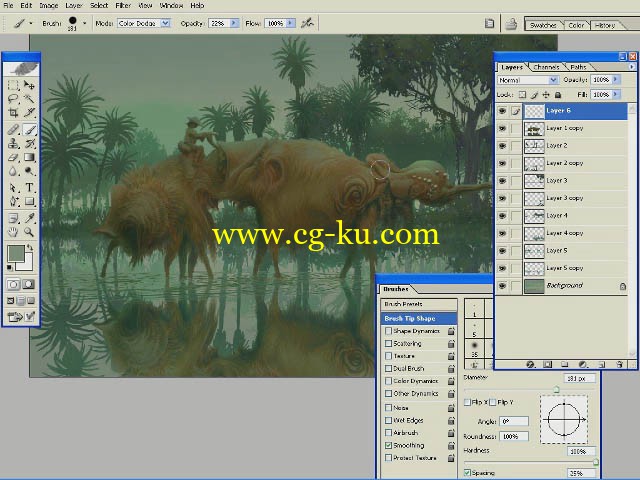The image size is (640, 480).
Task: Select the Crop tool
Action: (x=13, y=112)
